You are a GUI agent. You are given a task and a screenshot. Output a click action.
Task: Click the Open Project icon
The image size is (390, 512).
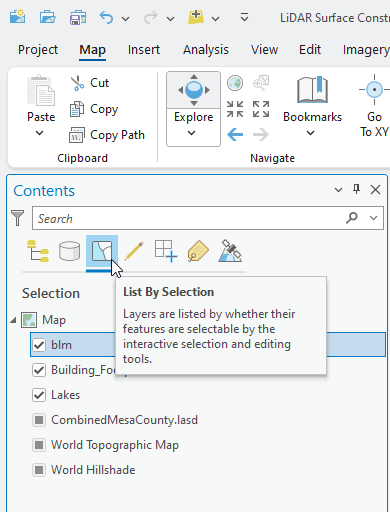(48, 17)
